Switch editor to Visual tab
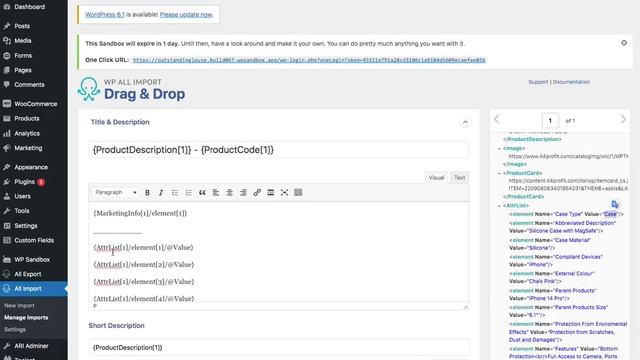 tap(436, 178)
